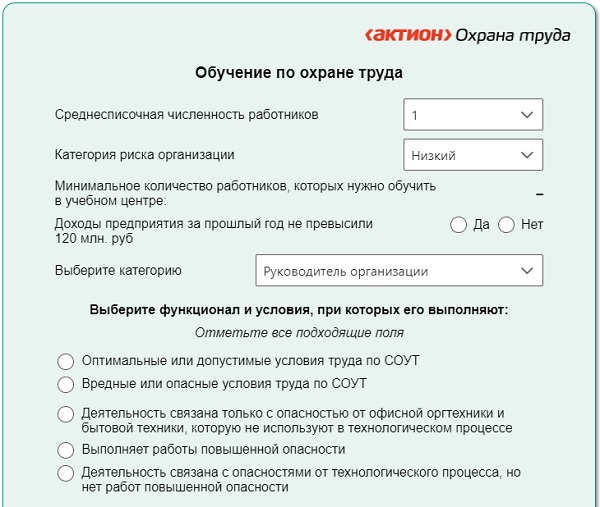Enable the технологического процесса hazards option

66,473
